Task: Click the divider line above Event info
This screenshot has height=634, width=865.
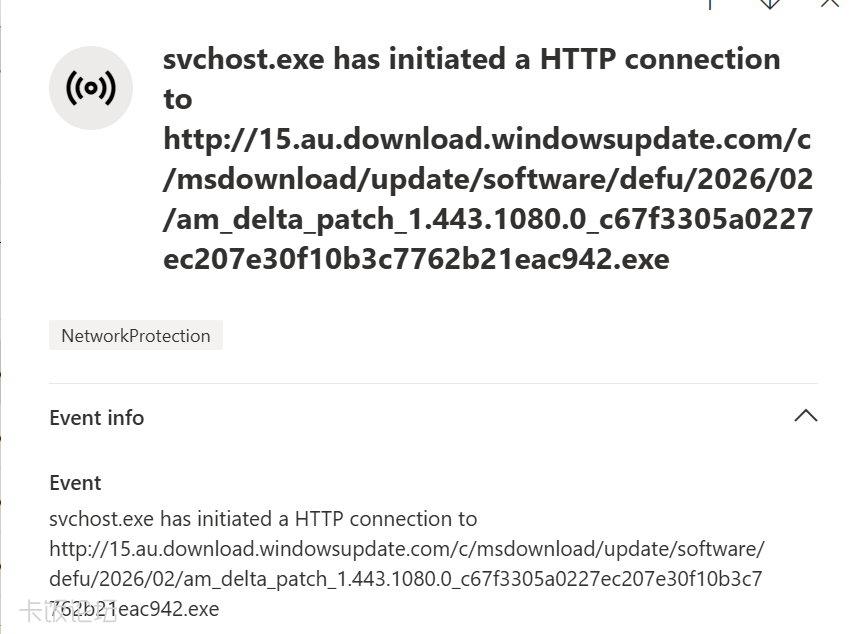Action: [433, 383]
